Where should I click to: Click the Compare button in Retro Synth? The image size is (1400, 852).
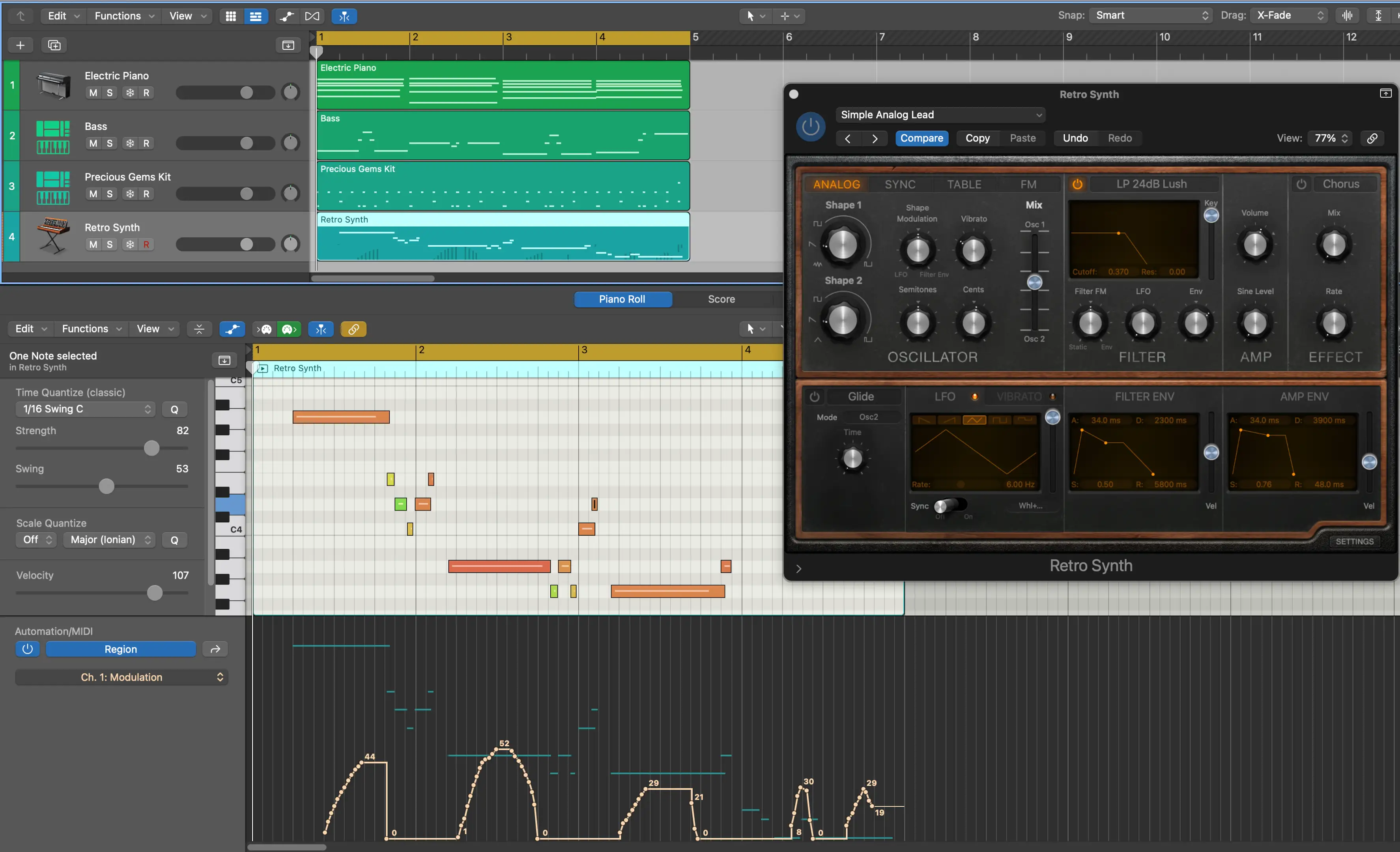(921, 138)
